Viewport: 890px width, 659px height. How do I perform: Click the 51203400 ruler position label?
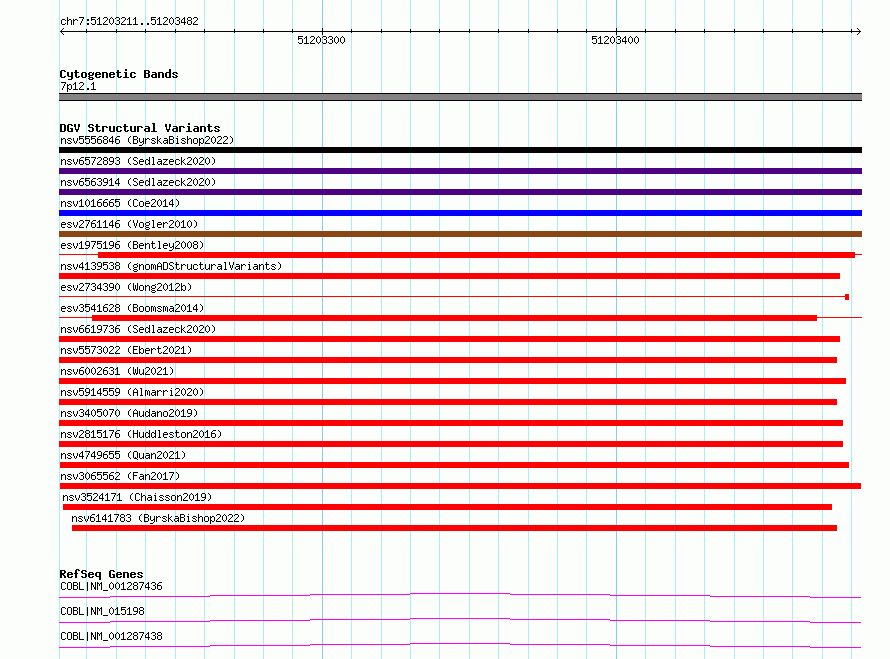click(615, 40)
